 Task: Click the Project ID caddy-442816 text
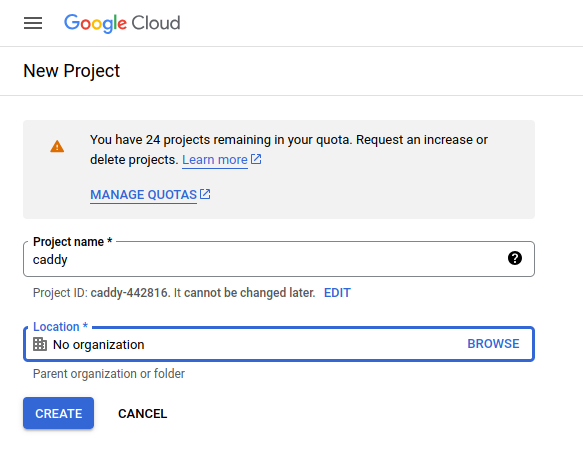tap(129, 293)
